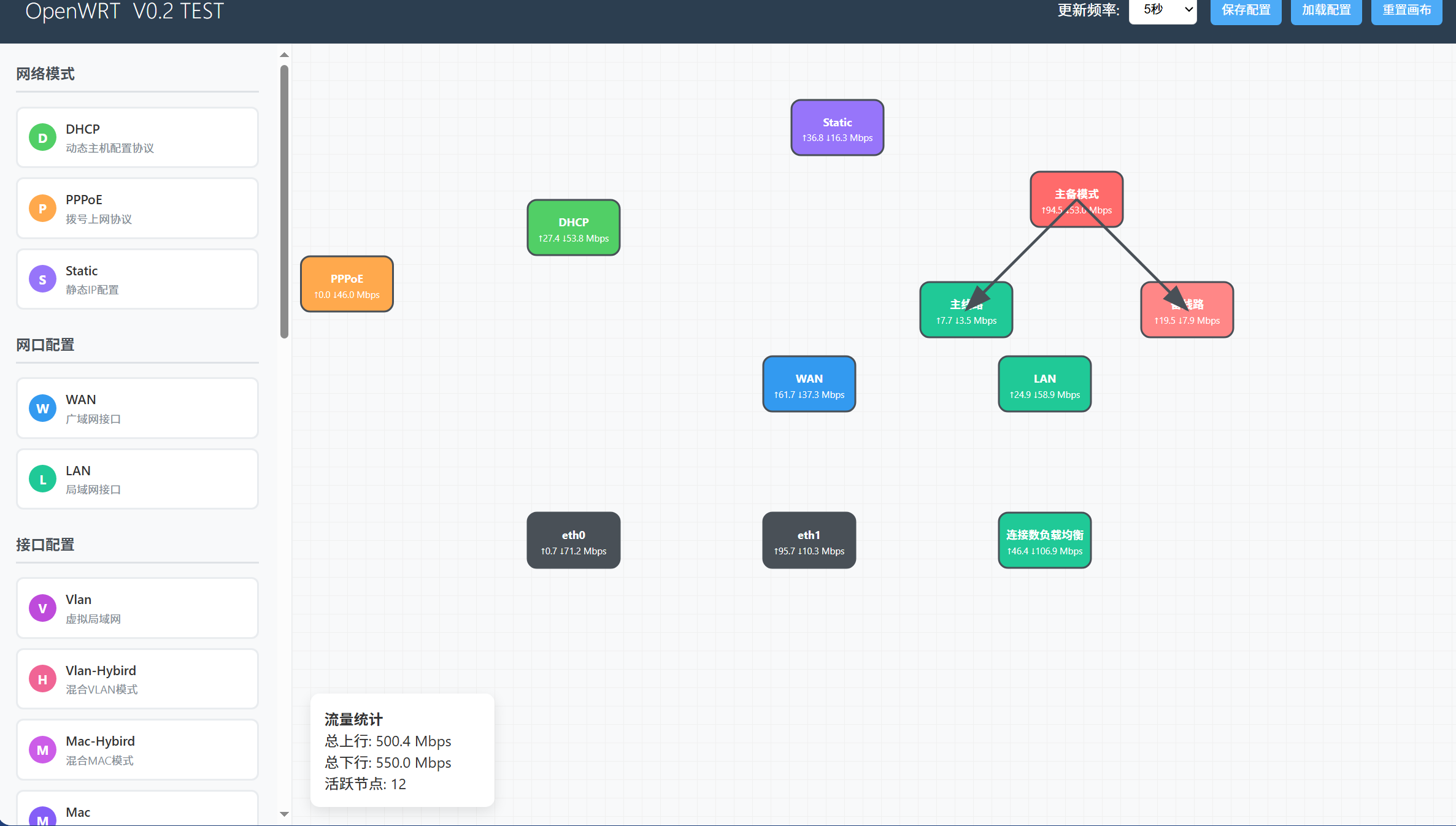Click sidebar scrollbar down arrow
This screenshot has height=826, width=1456.
(x=284, y=814)
